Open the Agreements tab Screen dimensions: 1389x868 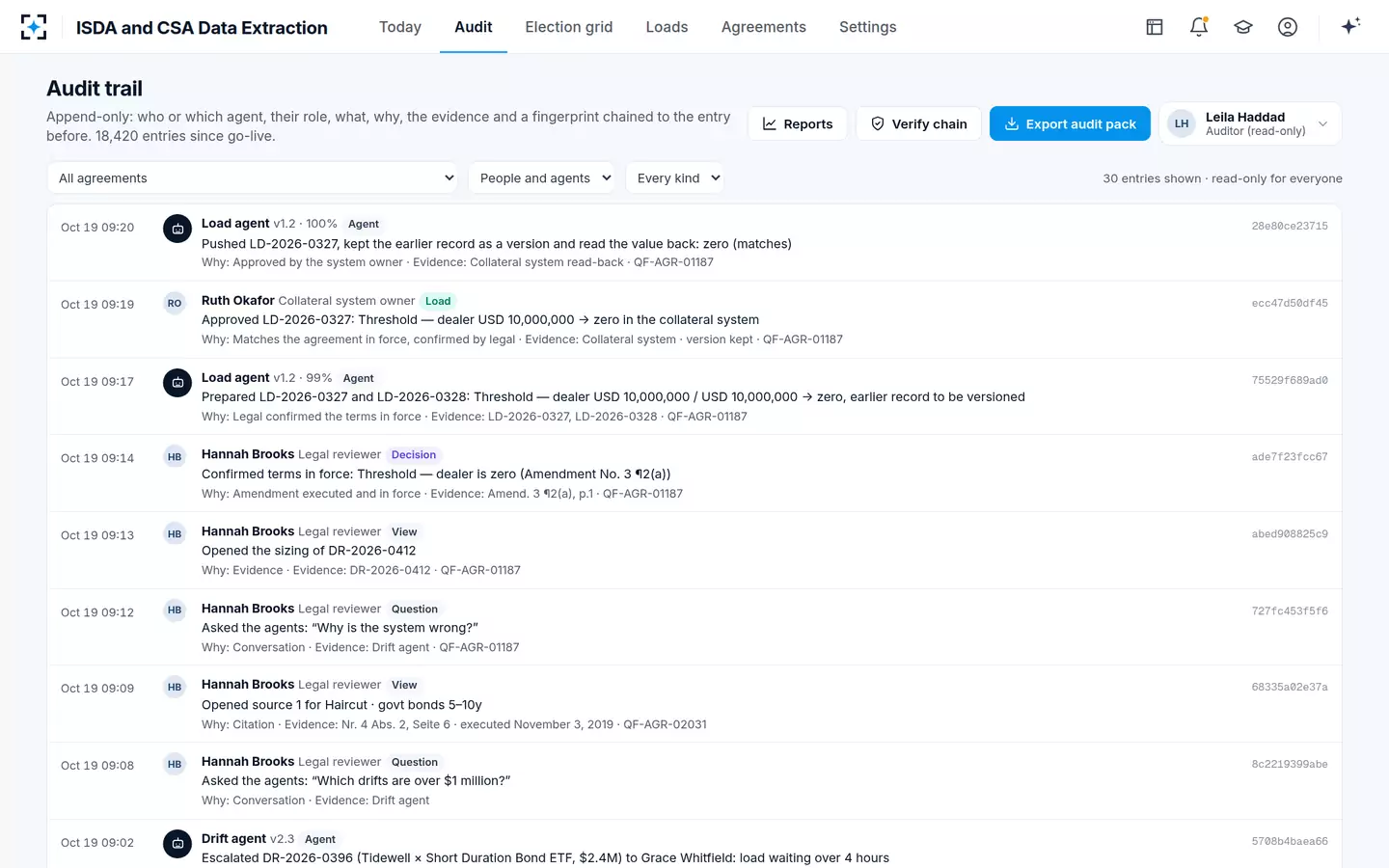click(x=763, y=27)
